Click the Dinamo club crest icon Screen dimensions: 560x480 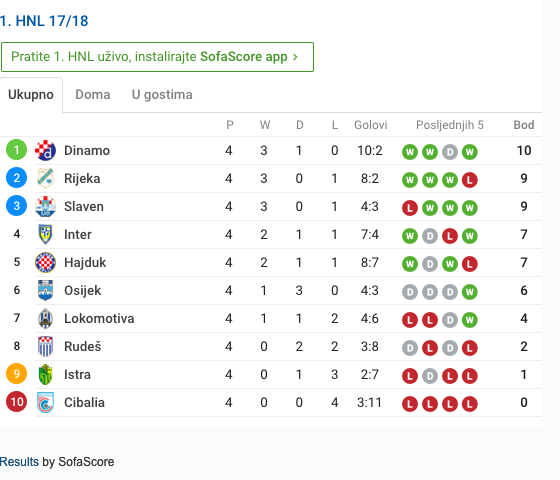click(x=45, y=150)
